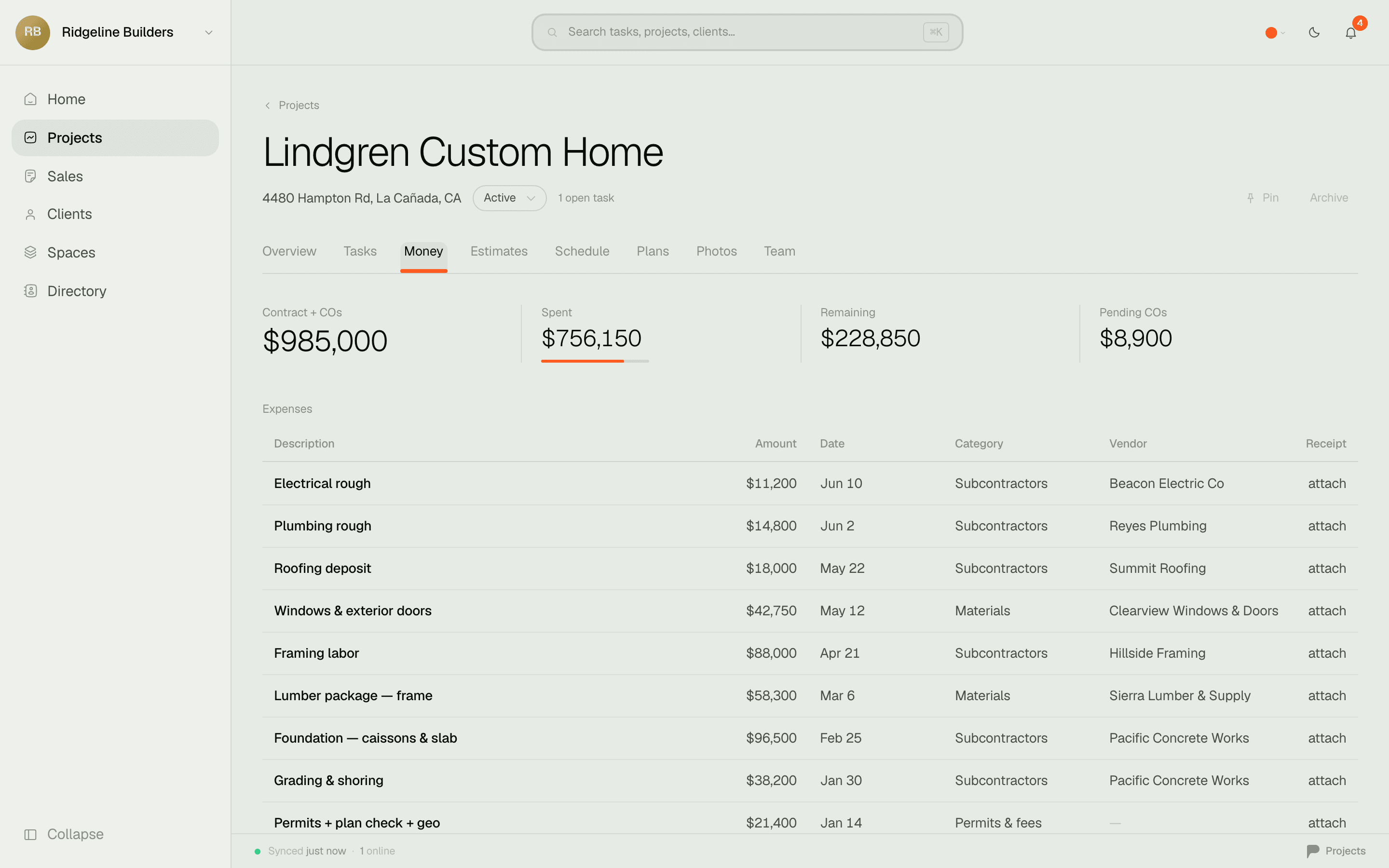Click the Projects breadcrumb link

(x=299, y=106)
